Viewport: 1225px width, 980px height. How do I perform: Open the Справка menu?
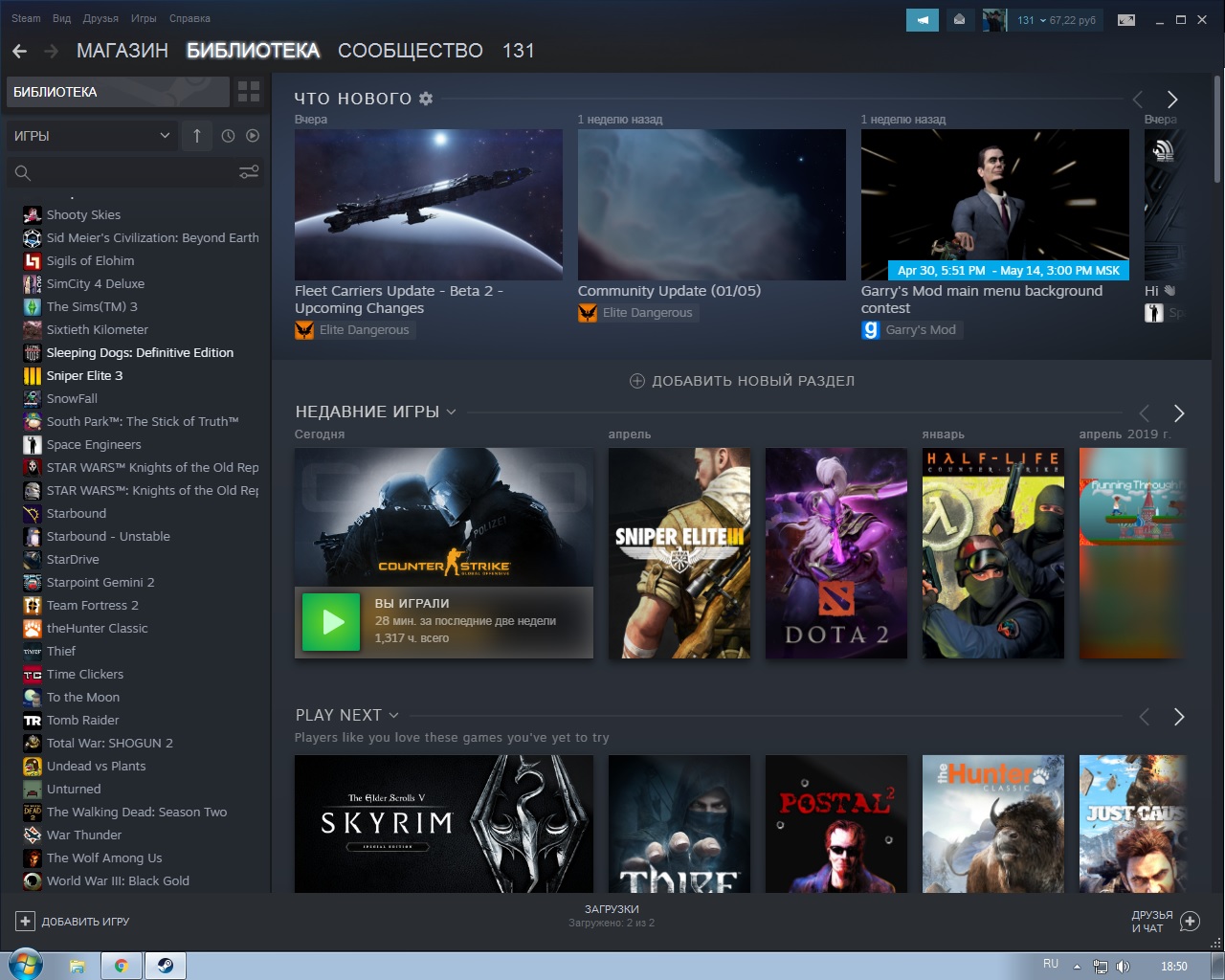click(x=189, y=18)
